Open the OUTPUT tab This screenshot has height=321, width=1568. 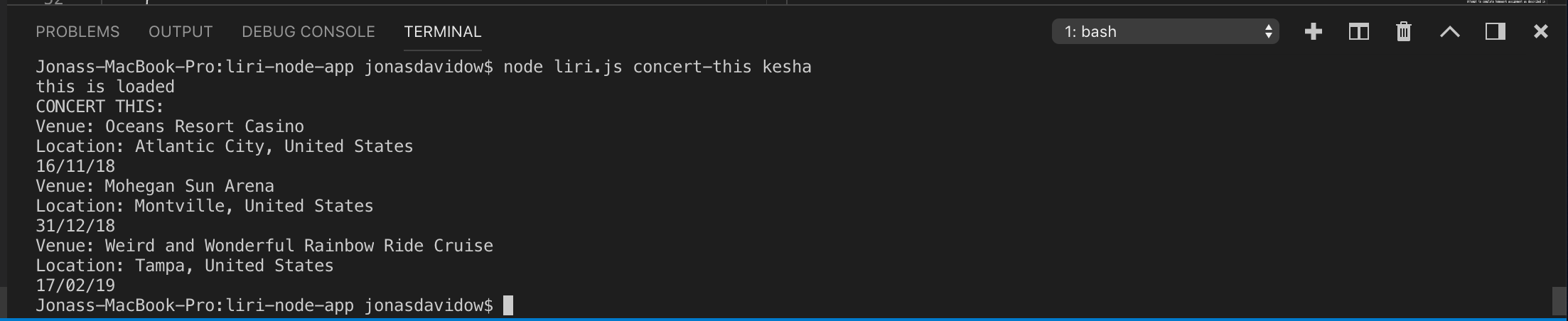pyautogui.click(x=181, y=32)
